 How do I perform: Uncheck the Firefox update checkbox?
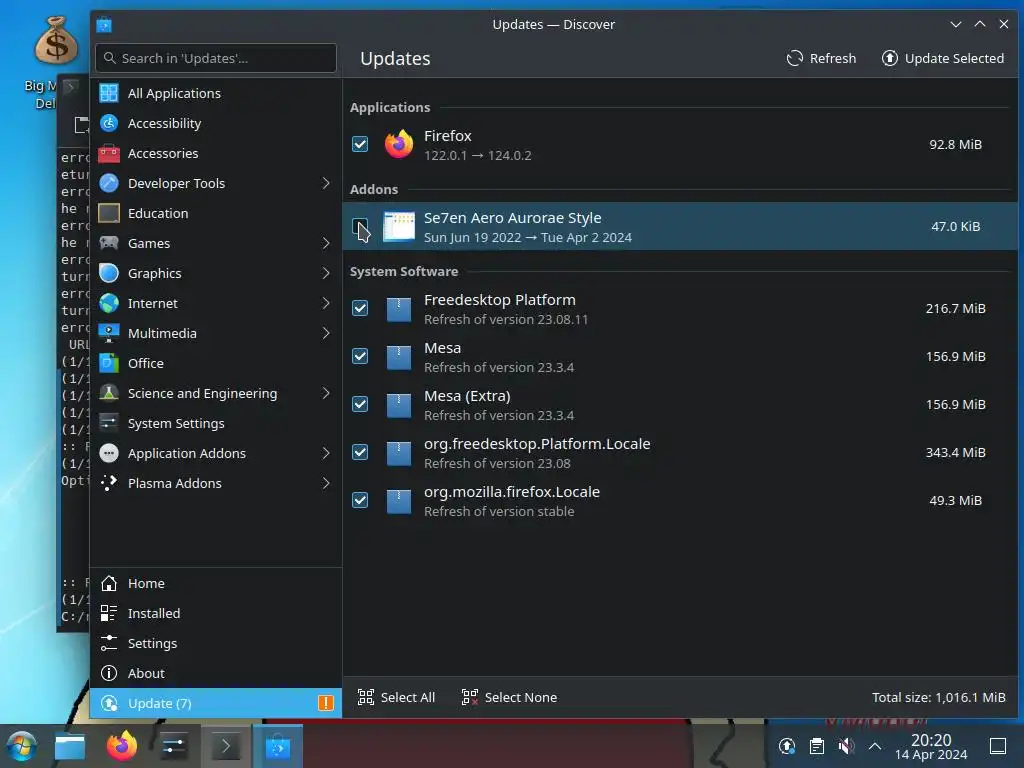click(360, 144)
